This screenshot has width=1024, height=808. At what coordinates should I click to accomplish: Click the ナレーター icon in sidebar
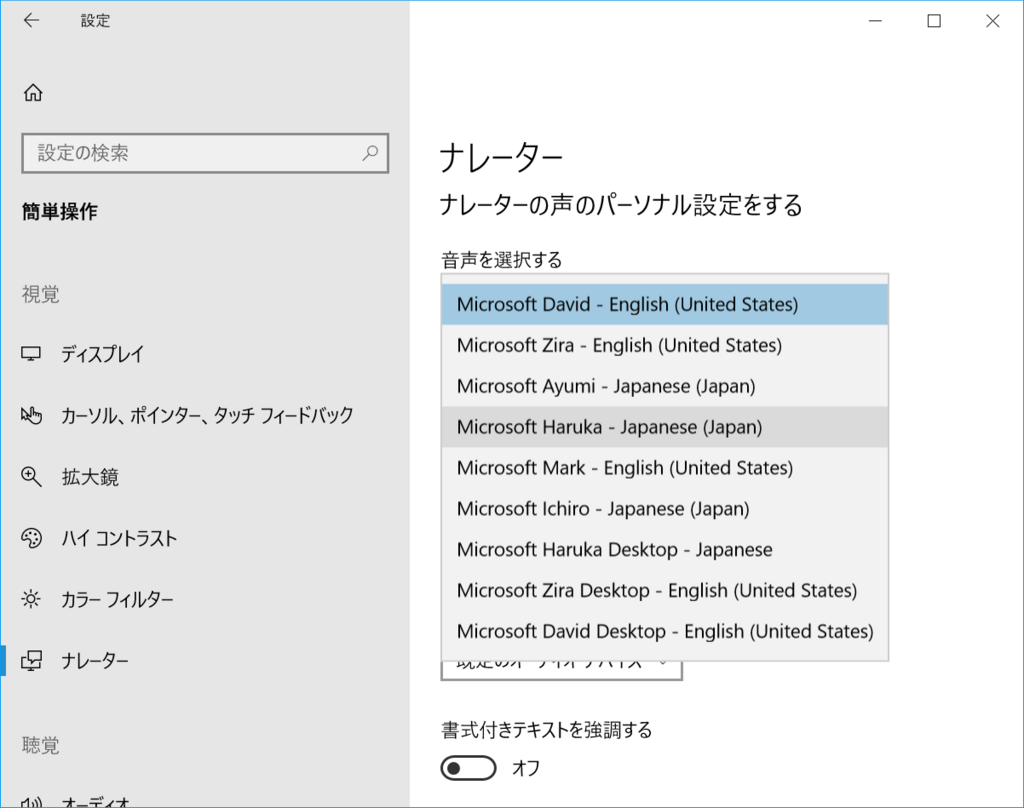tap(31, 660)
